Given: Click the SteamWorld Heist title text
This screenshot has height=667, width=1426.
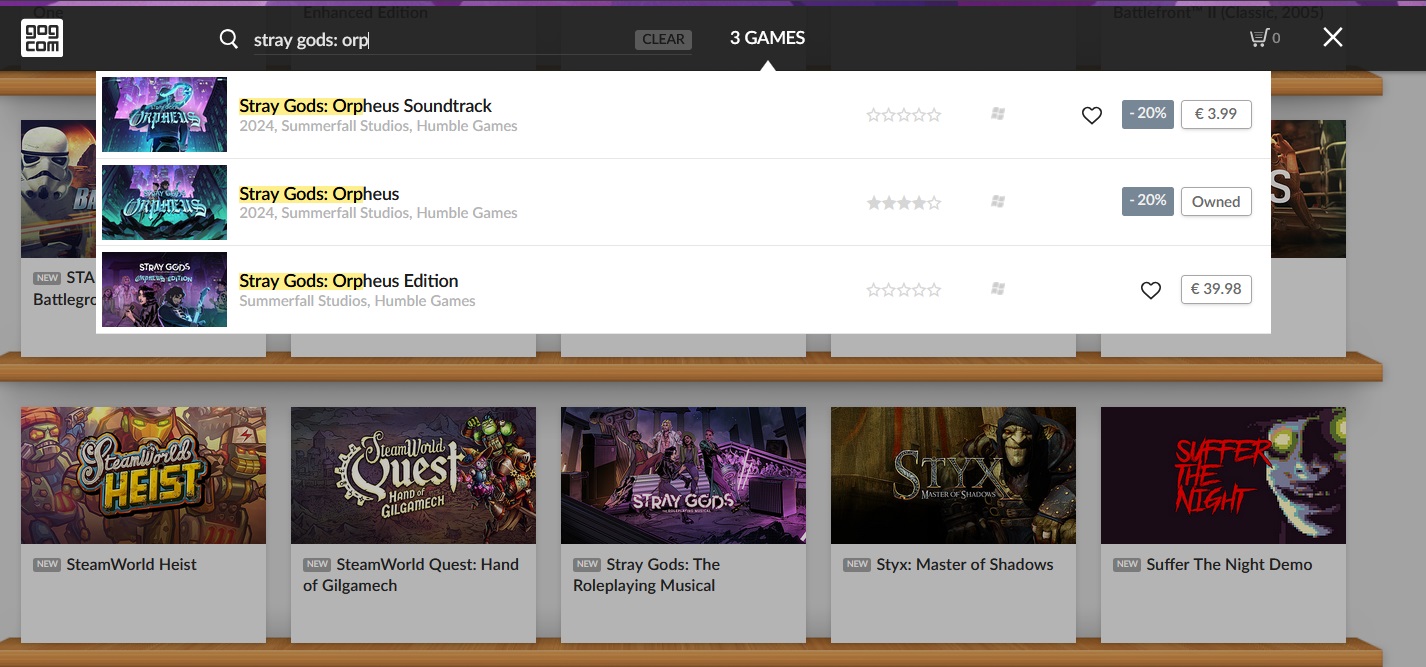Looking at the screenshot, I should 132,564.
